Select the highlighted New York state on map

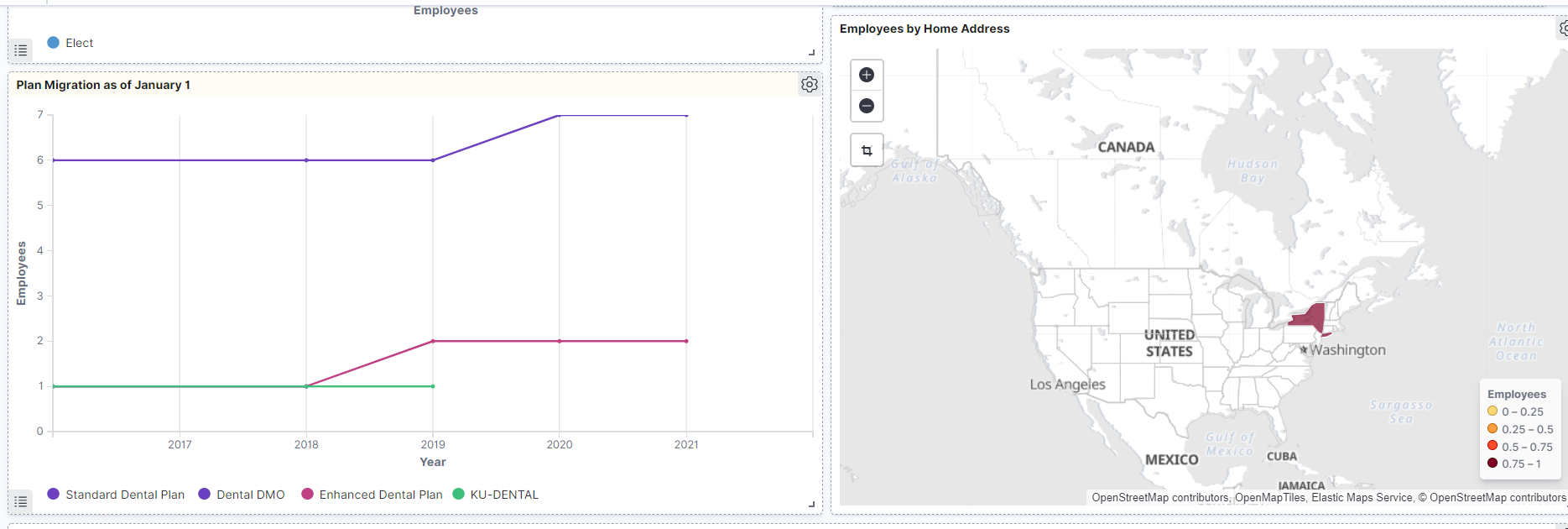[x=1309, y=318]
